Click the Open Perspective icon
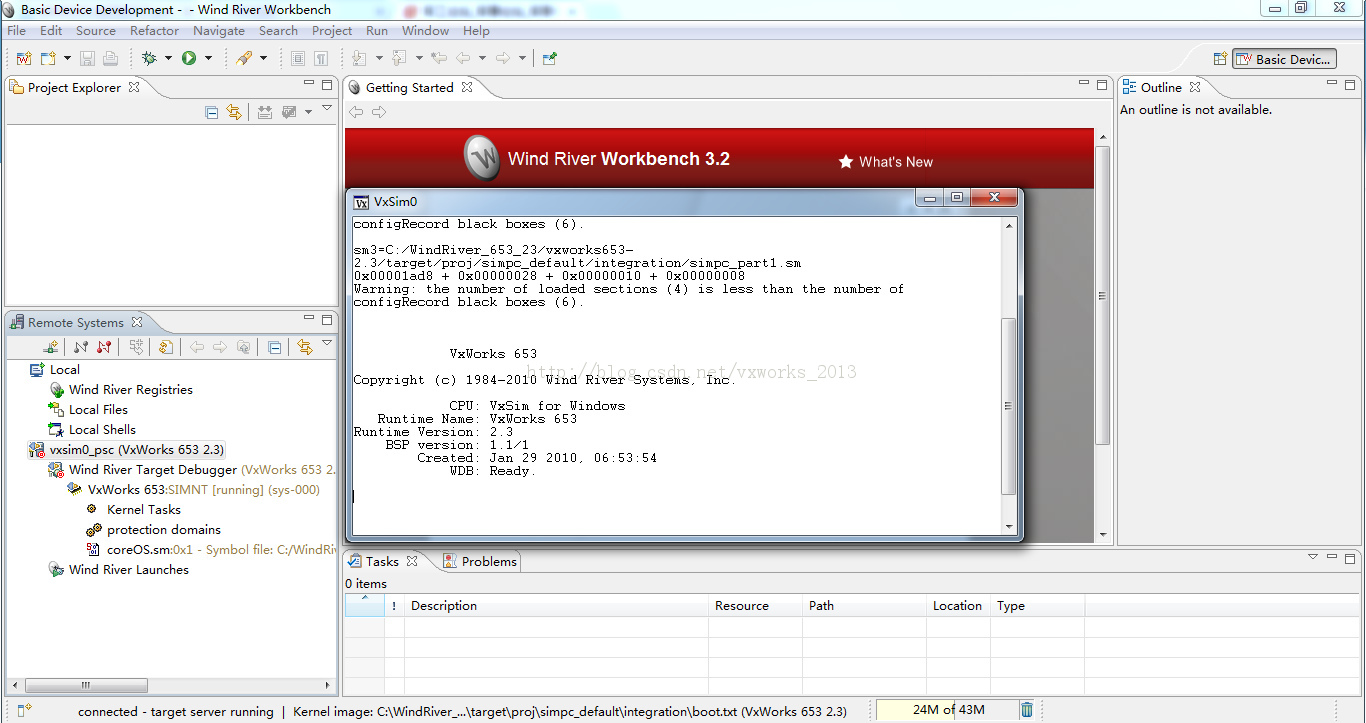The height and width of the screenshot is (723, 1366). coord(1220,59)
